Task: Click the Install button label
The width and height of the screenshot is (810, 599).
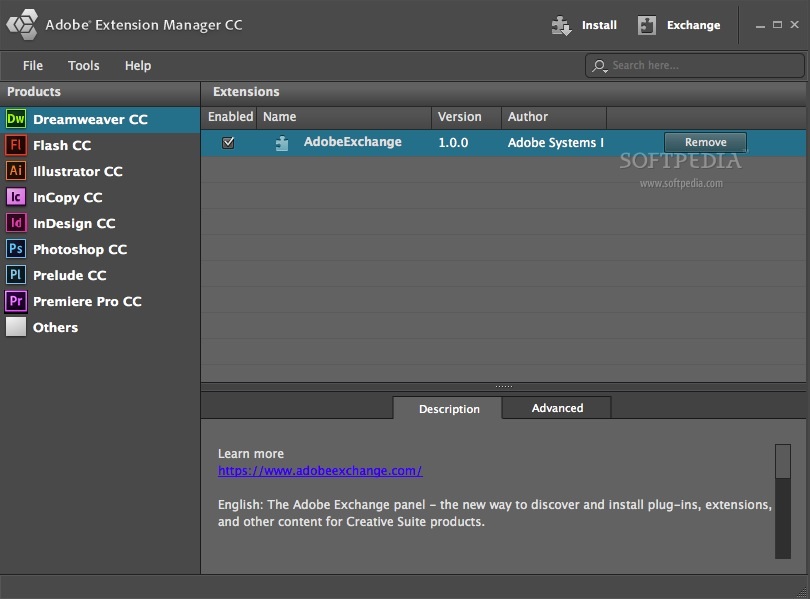Action: 599,25
